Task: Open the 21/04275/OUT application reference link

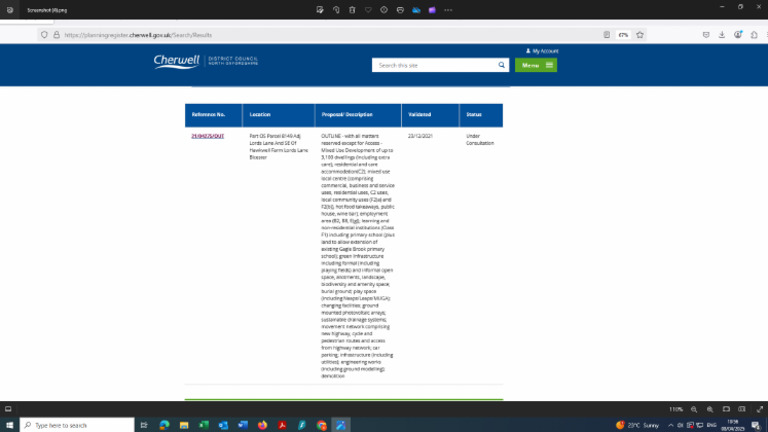Action: (x=208, y=136)
